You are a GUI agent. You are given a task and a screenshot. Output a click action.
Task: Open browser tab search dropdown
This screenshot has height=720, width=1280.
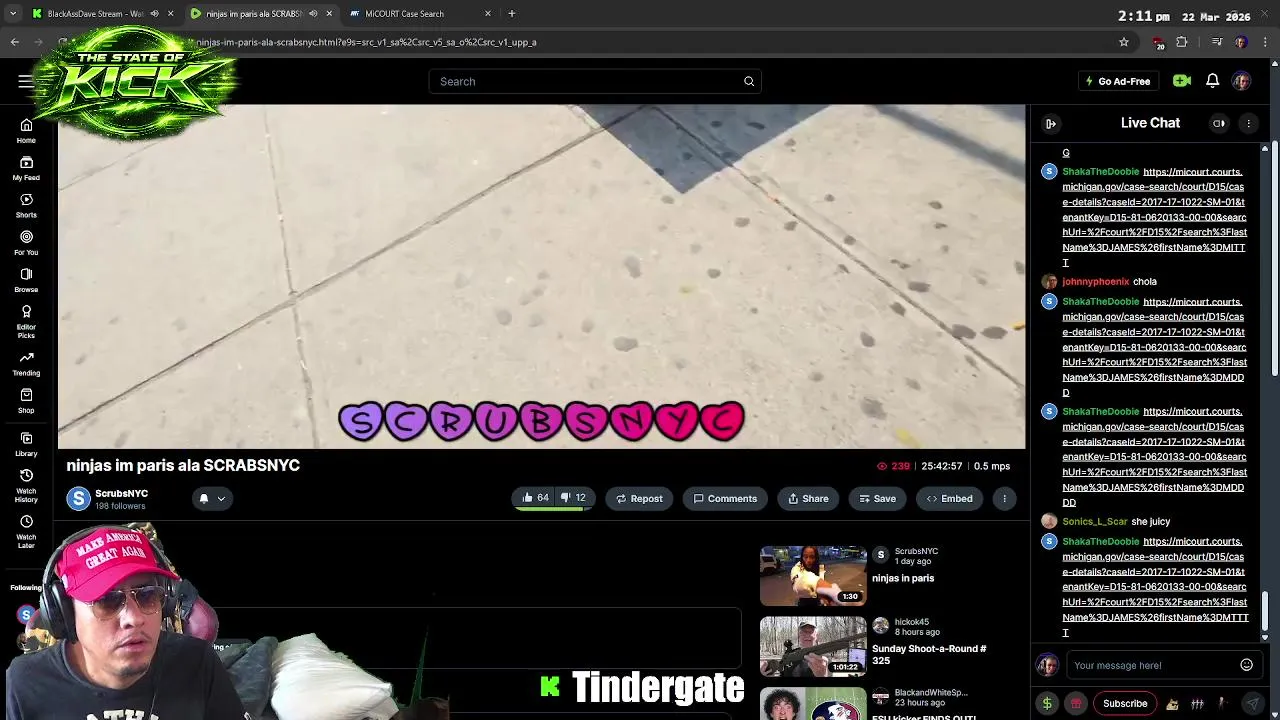tap(13, 14)
